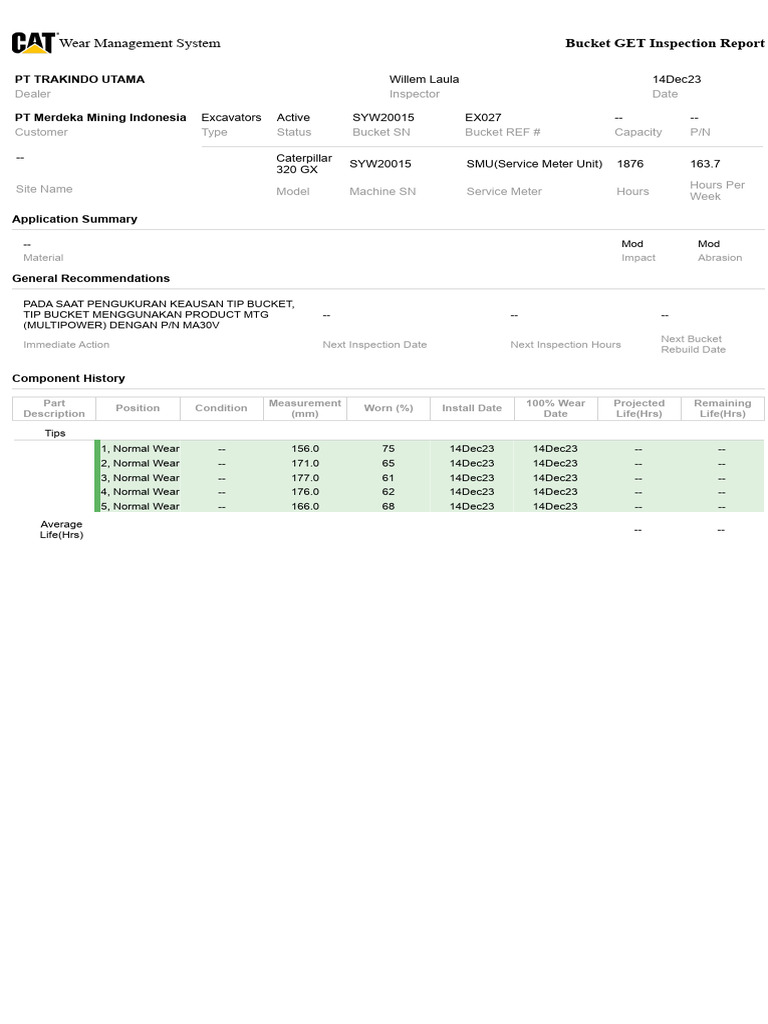Select measurement value 177.0
Image resolution: width=768 pixels, height=1024 pixels.
(305, 477)
